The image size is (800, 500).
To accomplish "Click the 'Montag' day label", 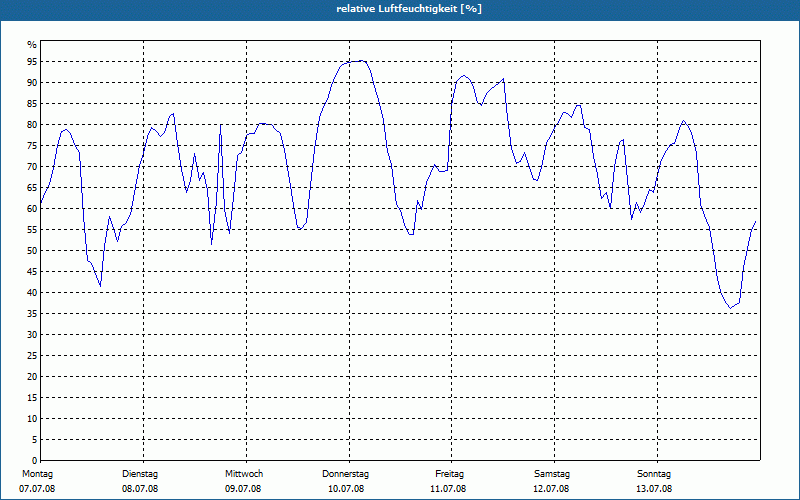I will click(x=37, y=474).
